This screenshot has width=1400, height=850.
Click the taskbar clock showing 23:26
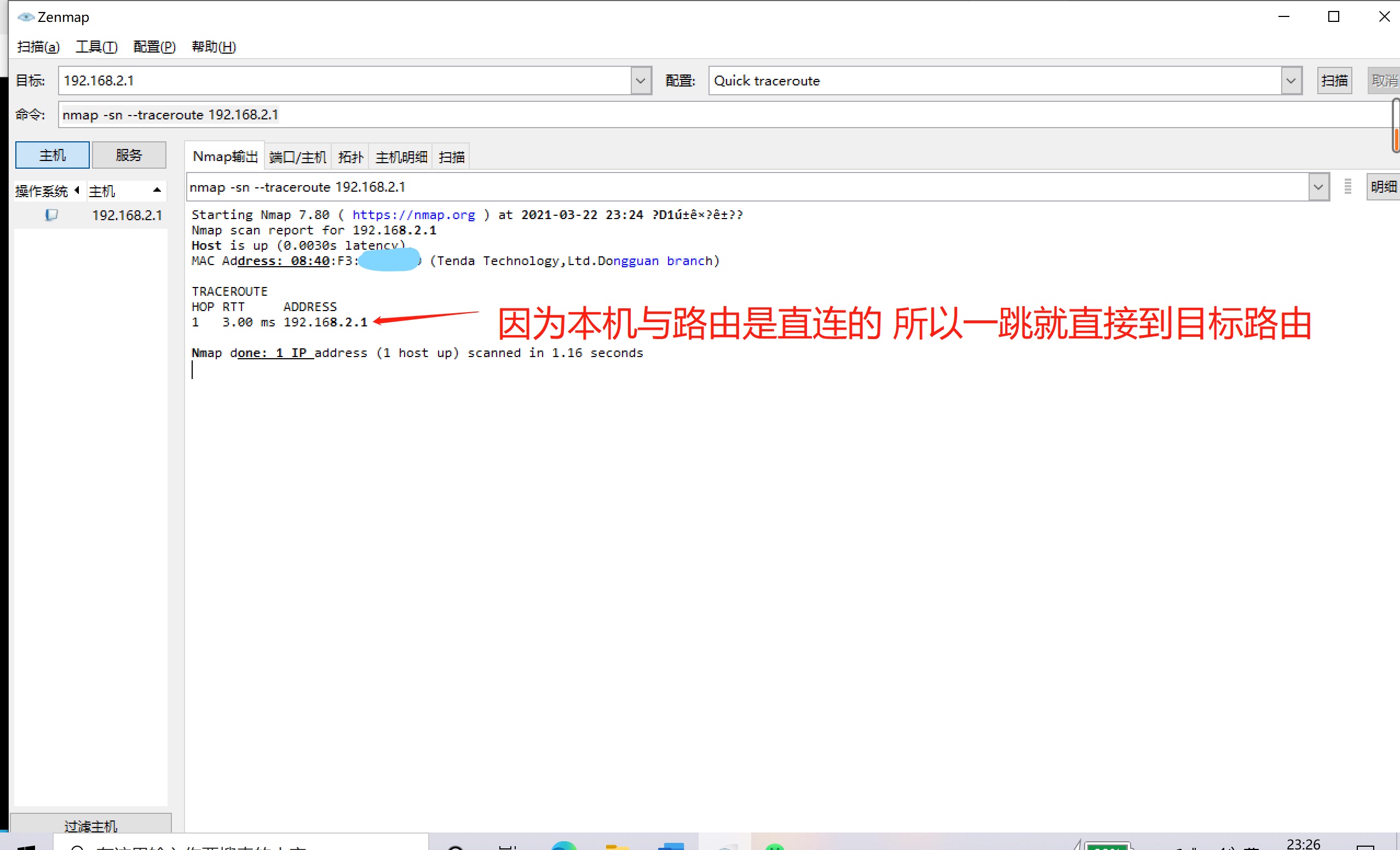tap(1304, 844)
